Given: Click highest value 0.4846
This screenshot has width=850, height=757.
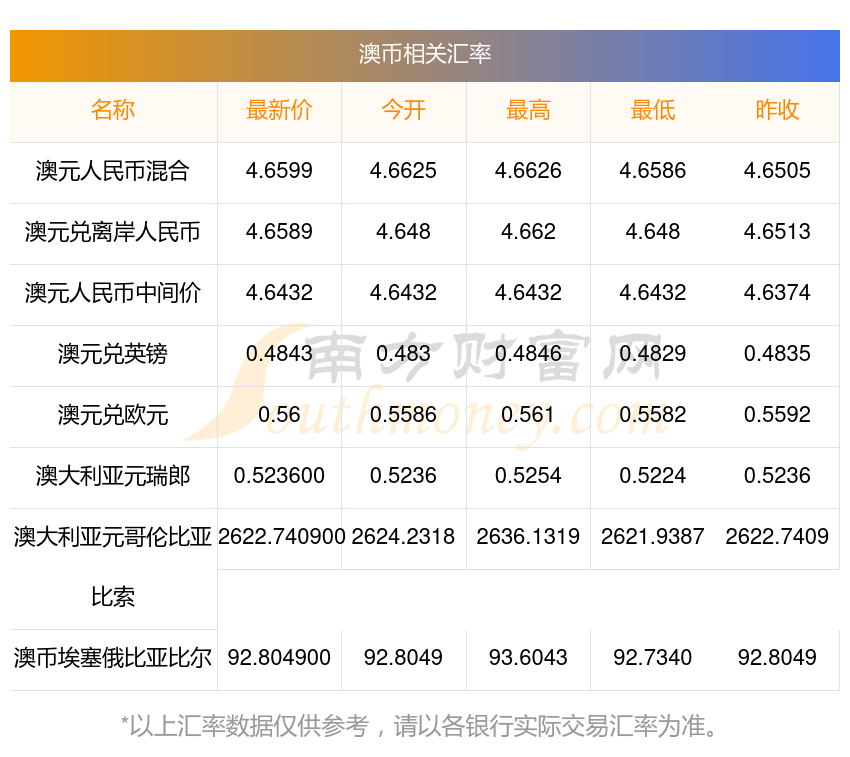Looking at the screenshot, I should tap(528, 354).
